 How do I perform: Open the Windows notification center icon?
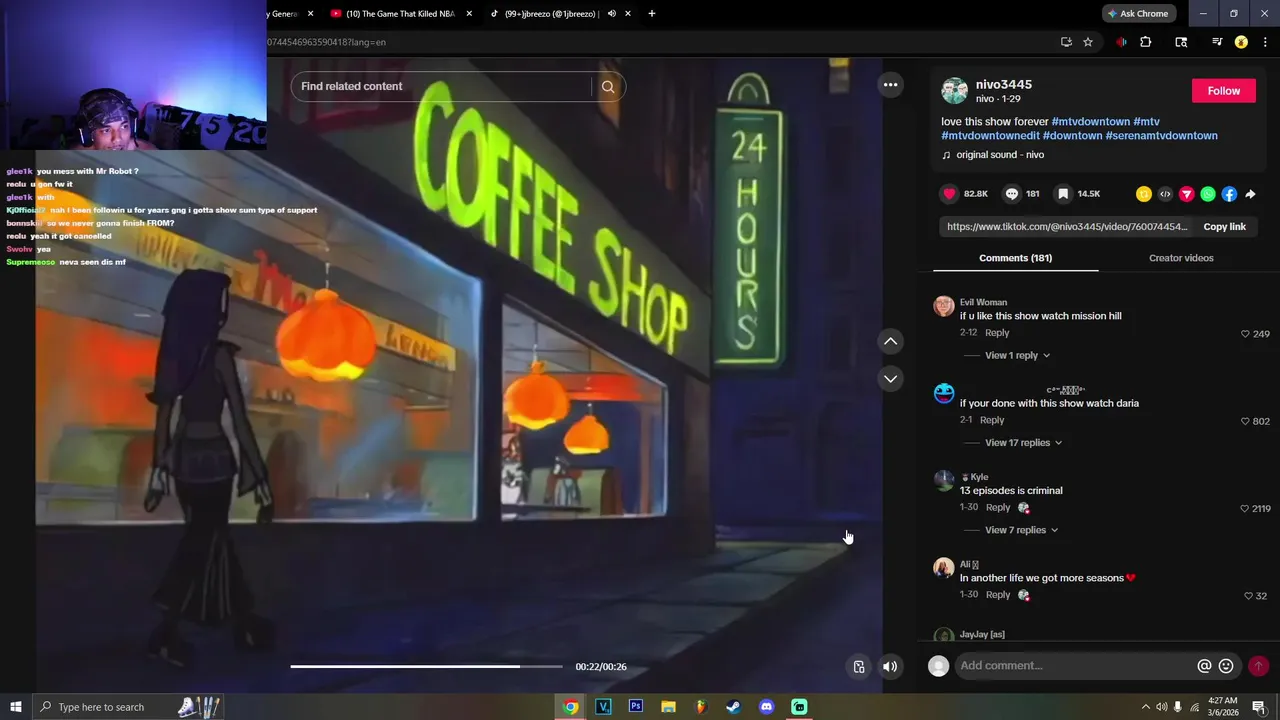pos(1259,707)
